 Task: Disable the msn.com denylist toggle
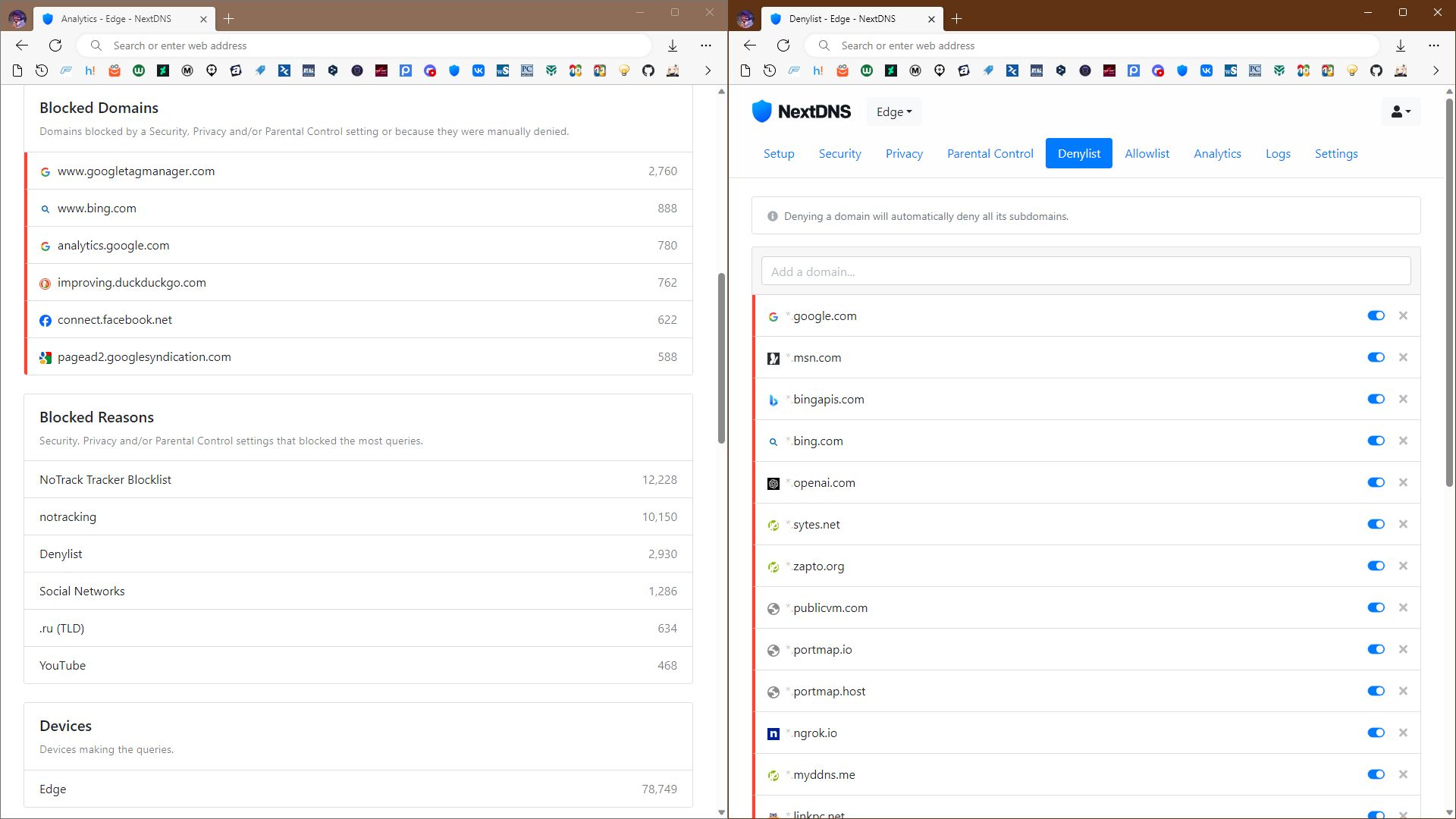pos(1376,357)
